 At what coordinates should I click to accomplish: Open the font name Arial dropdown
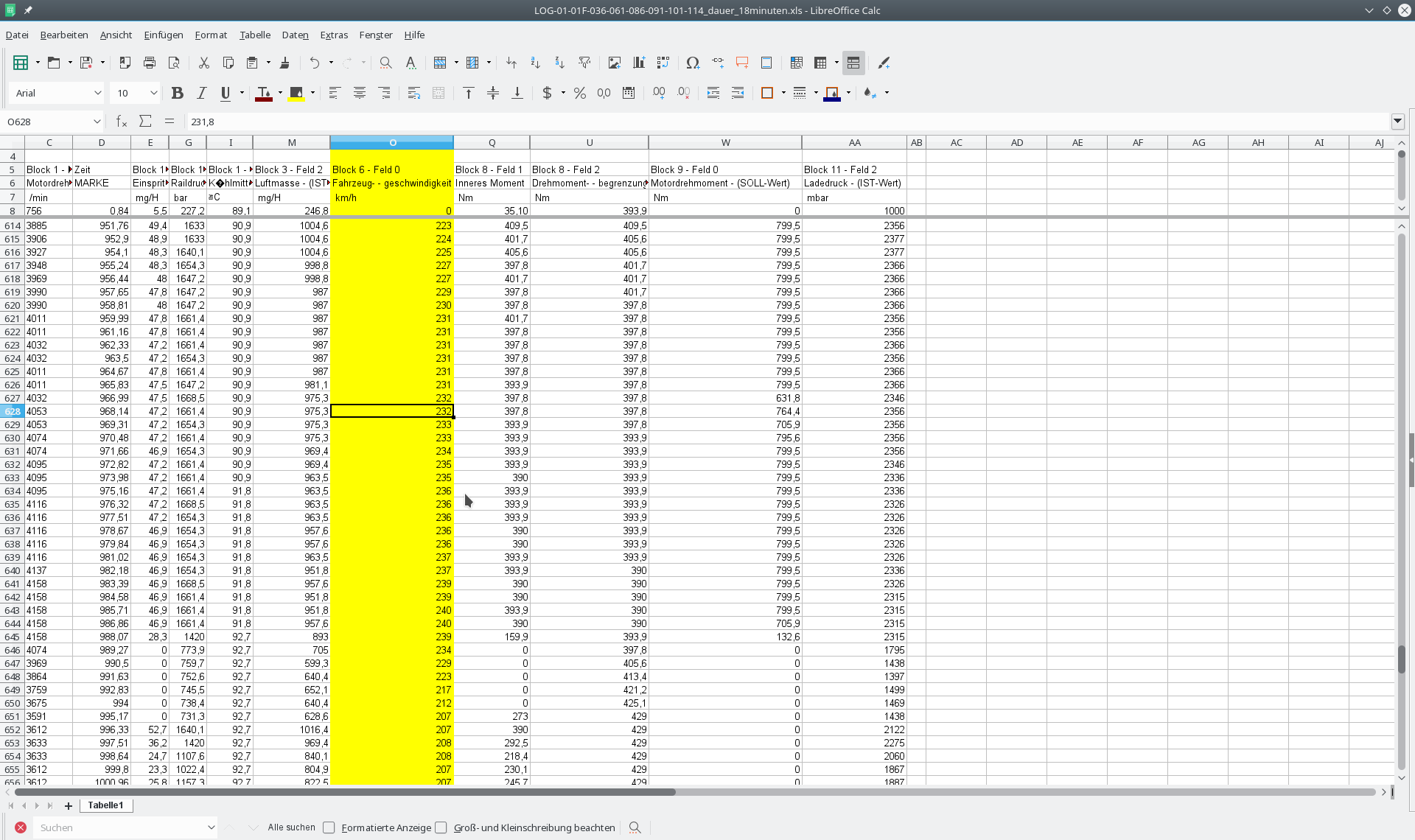point(97,93)
